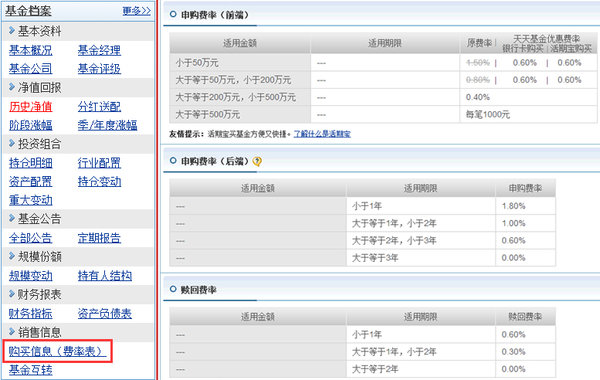Open the 资产配置 link
Image resolution: width=600 pixels, height=380 pixels.
coord(31,181)
